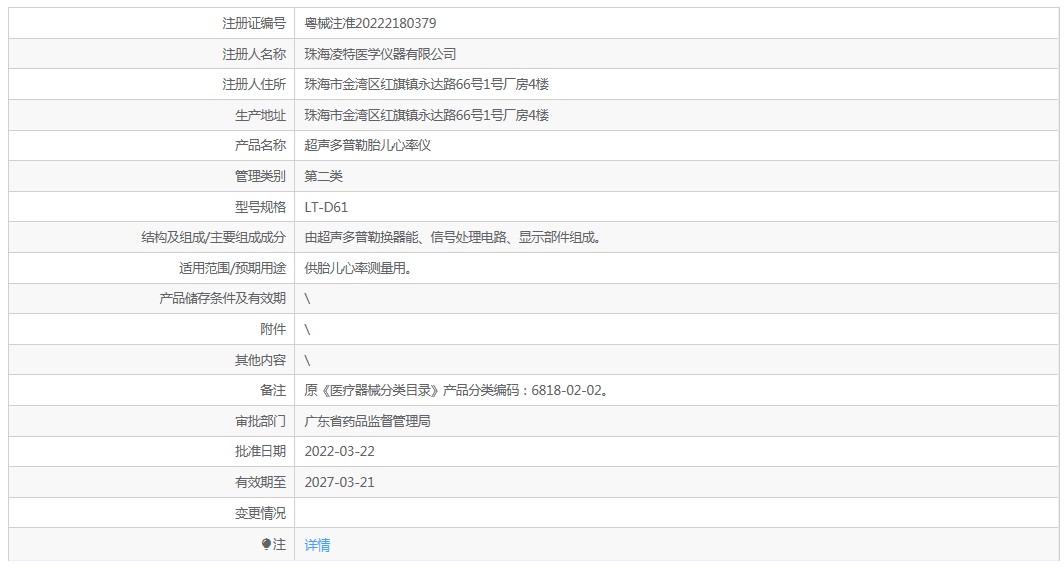
Task: Select product name 超声多普勒胎儿心率仪
Action: [x=367, y=145]
